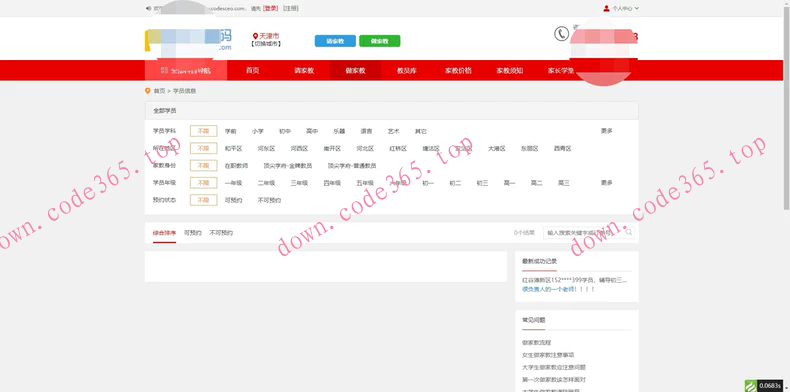Select 不限 for 学员年级
The width and height of the screenshot is (790, 392).
[x=204, y=183]
